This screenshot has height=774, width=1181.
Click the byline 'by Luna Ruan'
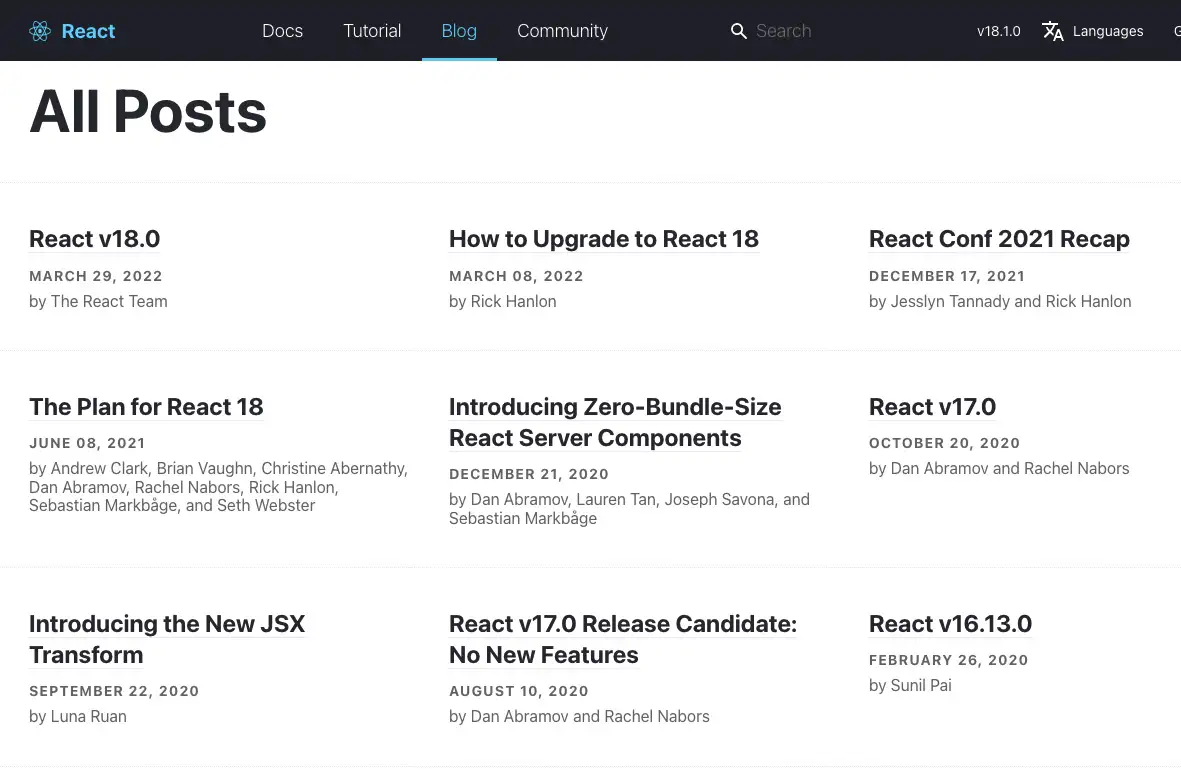tap(78, 716)
